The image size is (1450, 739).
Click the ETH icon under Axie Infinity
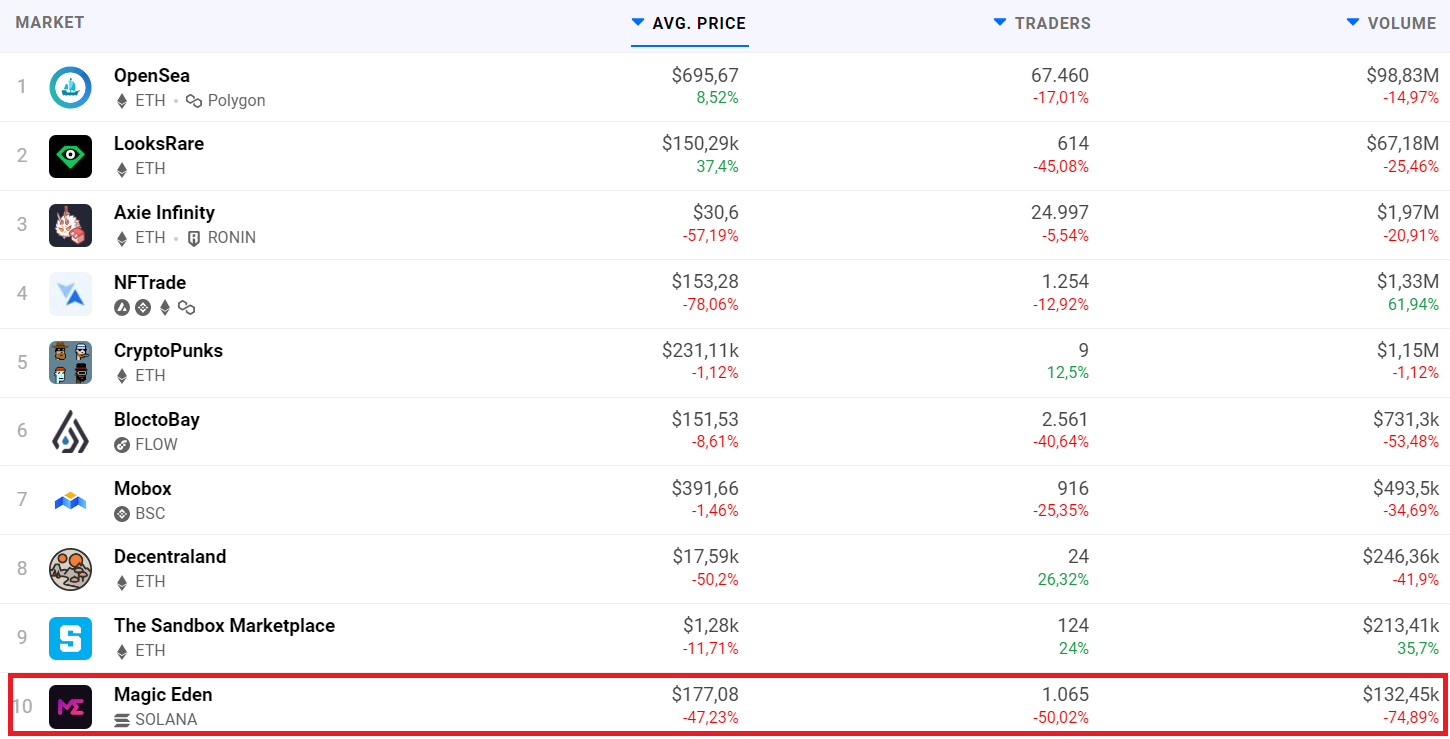pyautogui.click(x=122, y=238)
